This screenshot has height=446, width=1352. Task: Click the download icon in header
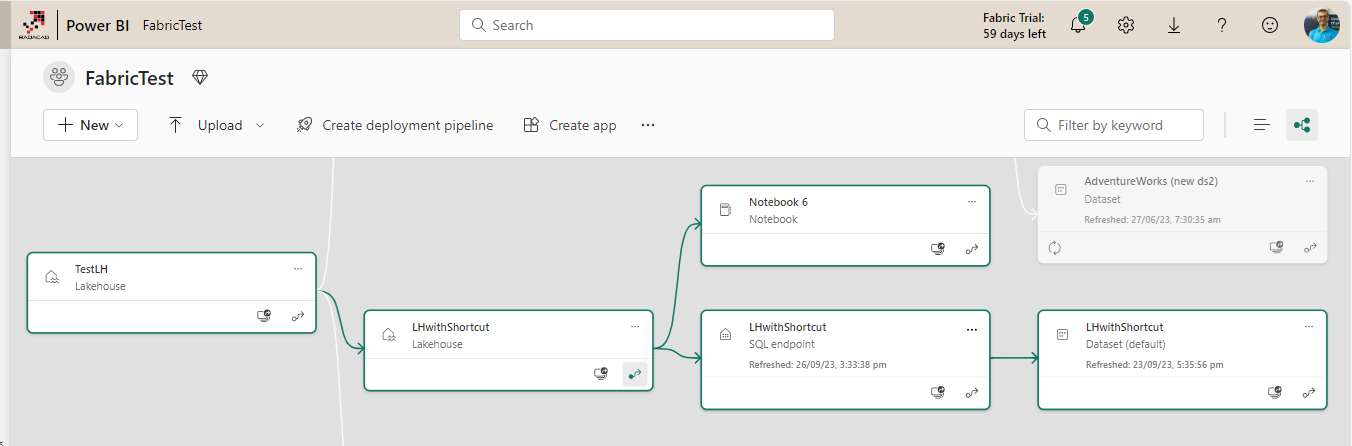tap(1174, 25)
